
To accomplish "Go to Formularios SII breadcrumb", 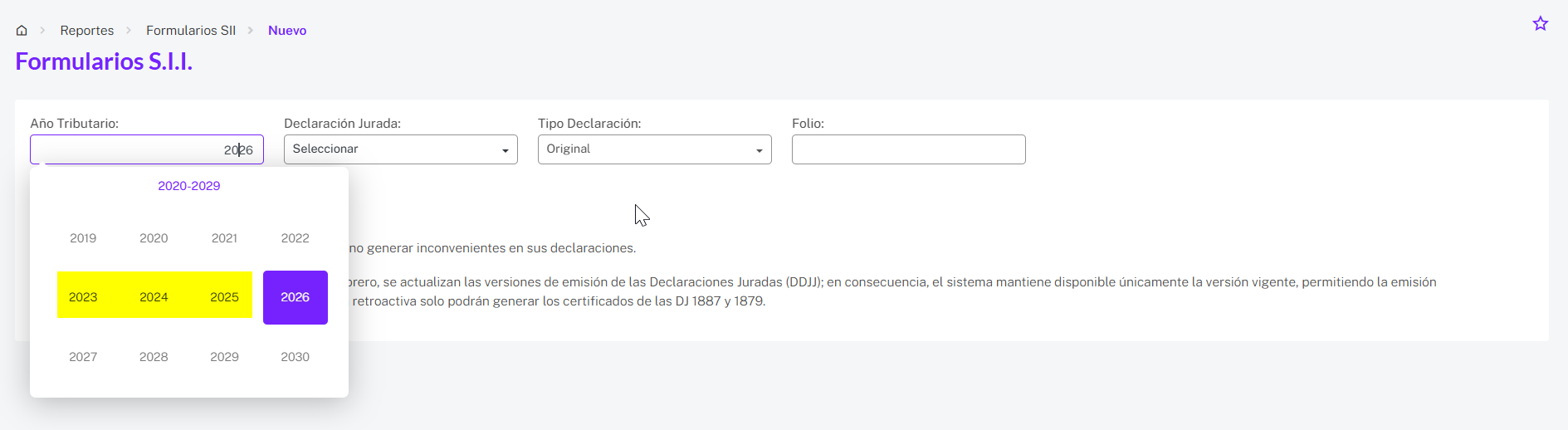I will click(191, 31).
